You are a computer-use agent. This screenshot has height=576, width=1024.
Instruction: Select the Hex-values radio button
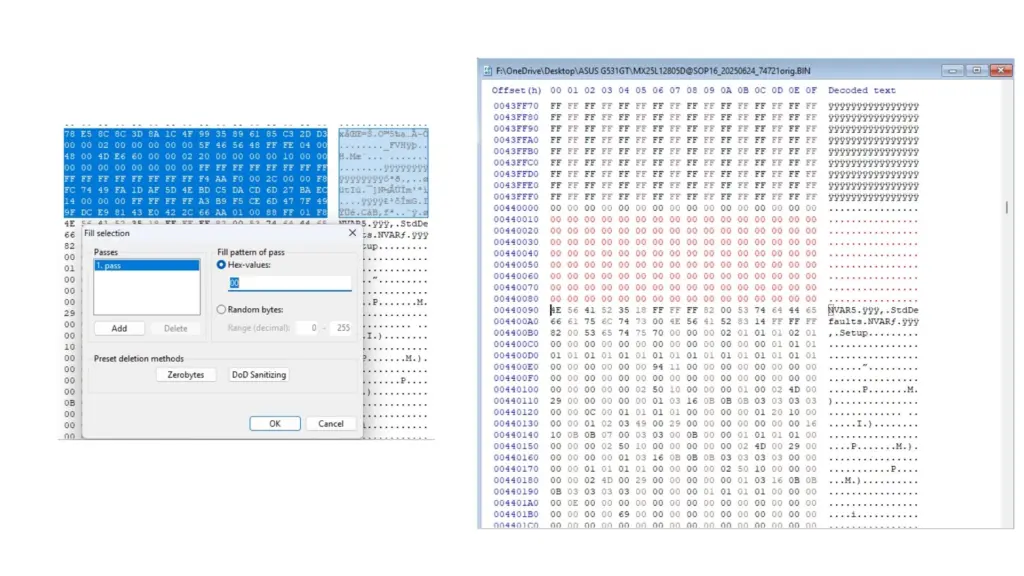pos(221,264)
